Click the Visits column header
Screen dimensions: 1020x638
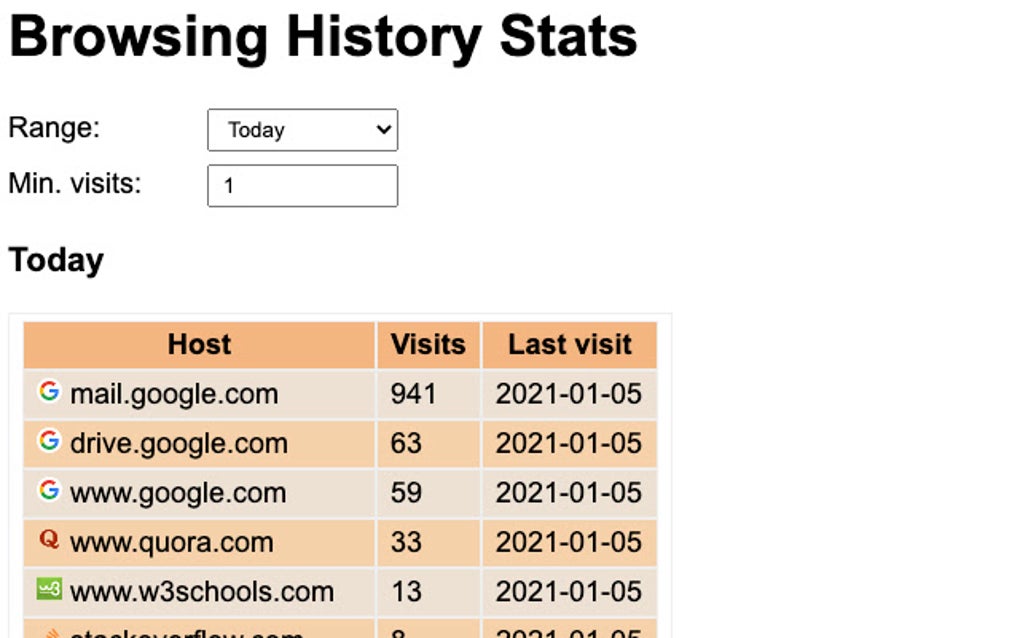427,344
